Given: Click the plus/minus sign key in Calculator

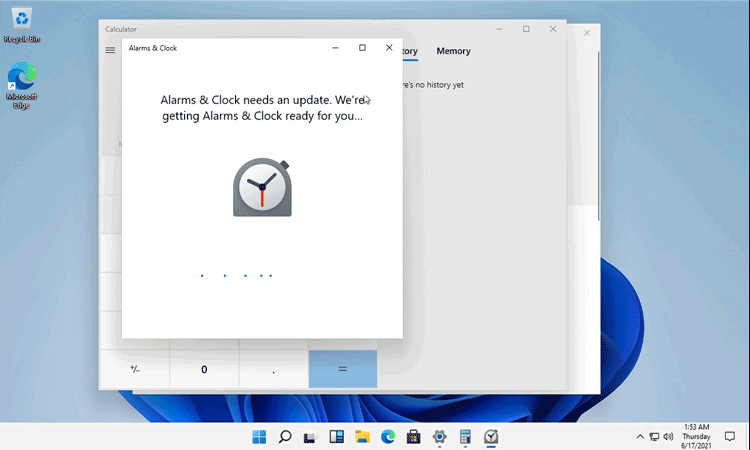Looking at the screenshot, I should 135,369.
